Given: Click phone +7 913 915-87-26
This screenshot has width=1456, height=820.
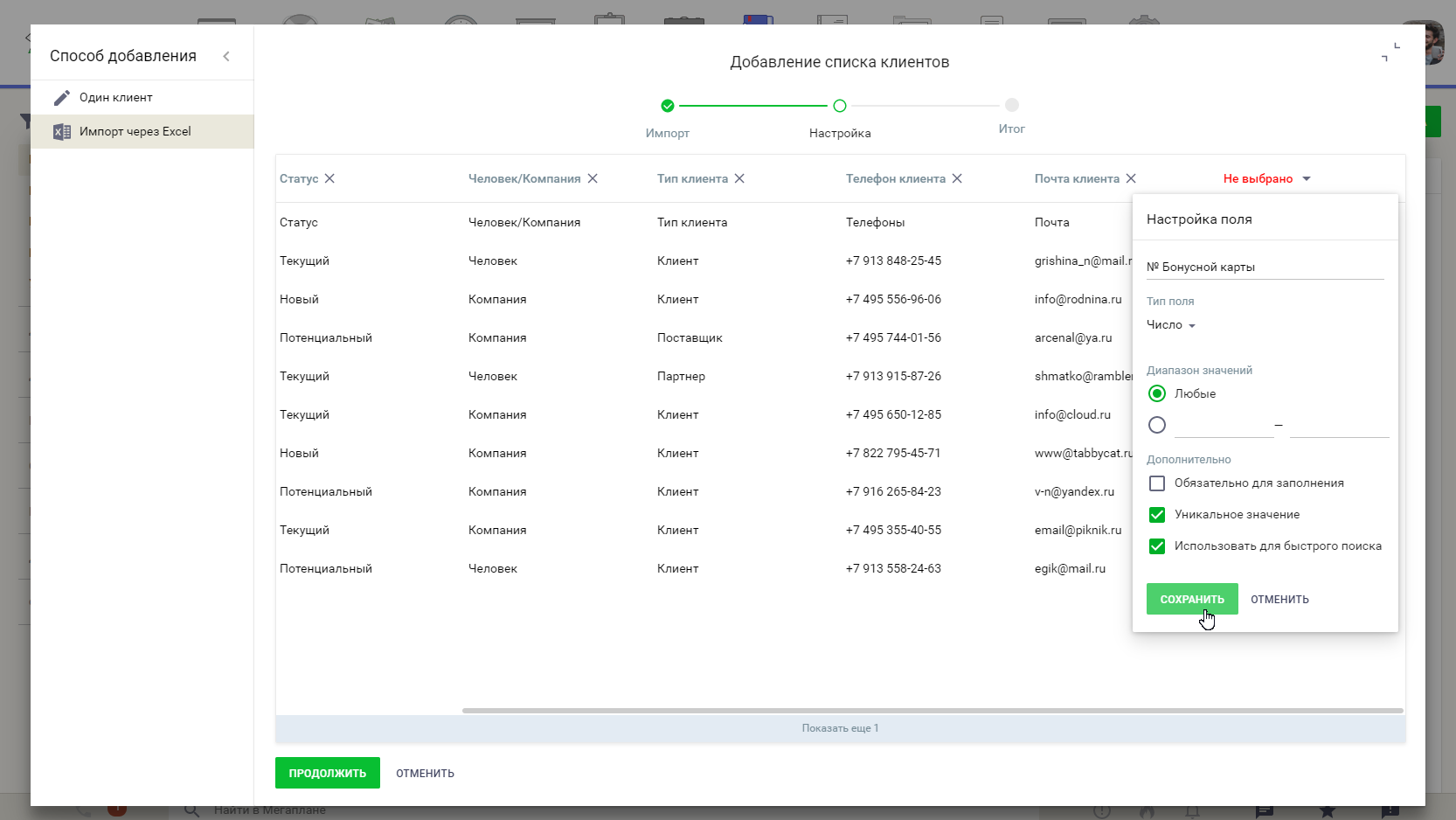Looking at the screenshot, I should [x=893, y=376].
